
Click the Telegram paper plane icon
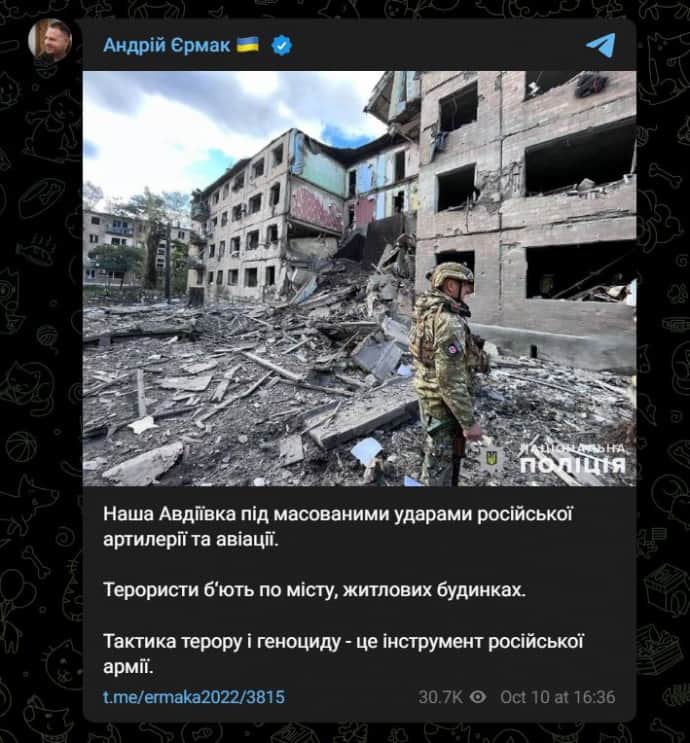click(x=601, y=45)
